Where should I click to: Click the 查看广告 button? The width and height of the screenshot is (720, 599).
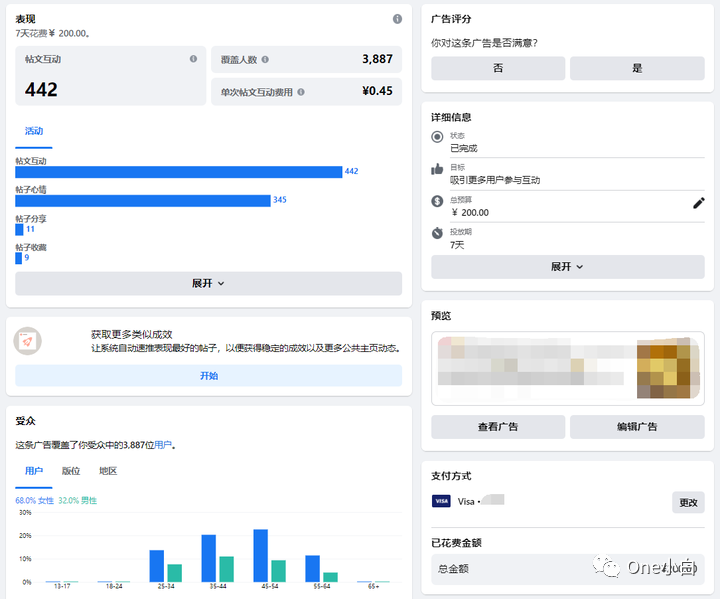498,427
